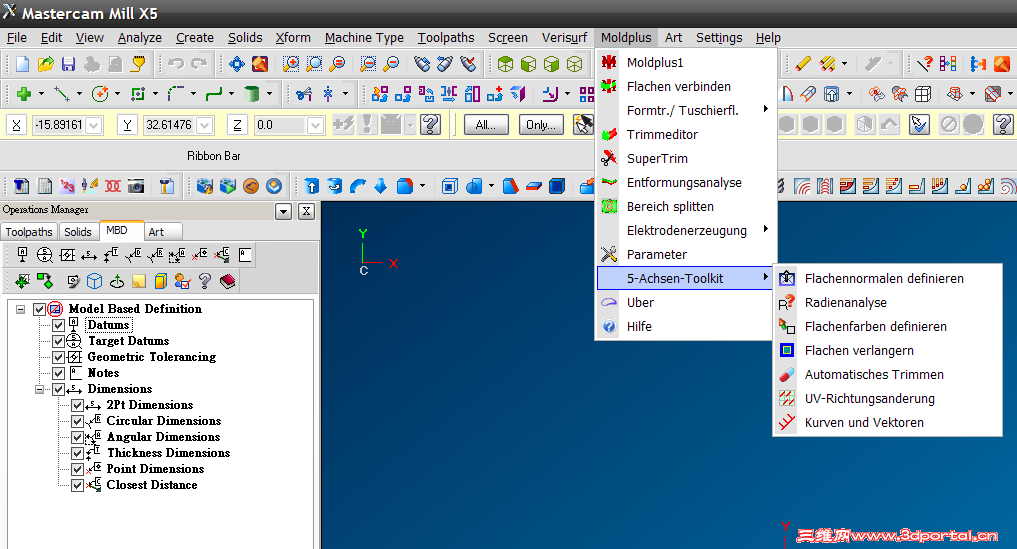Collapse the Model Based Definition tree node

[21, 309]
